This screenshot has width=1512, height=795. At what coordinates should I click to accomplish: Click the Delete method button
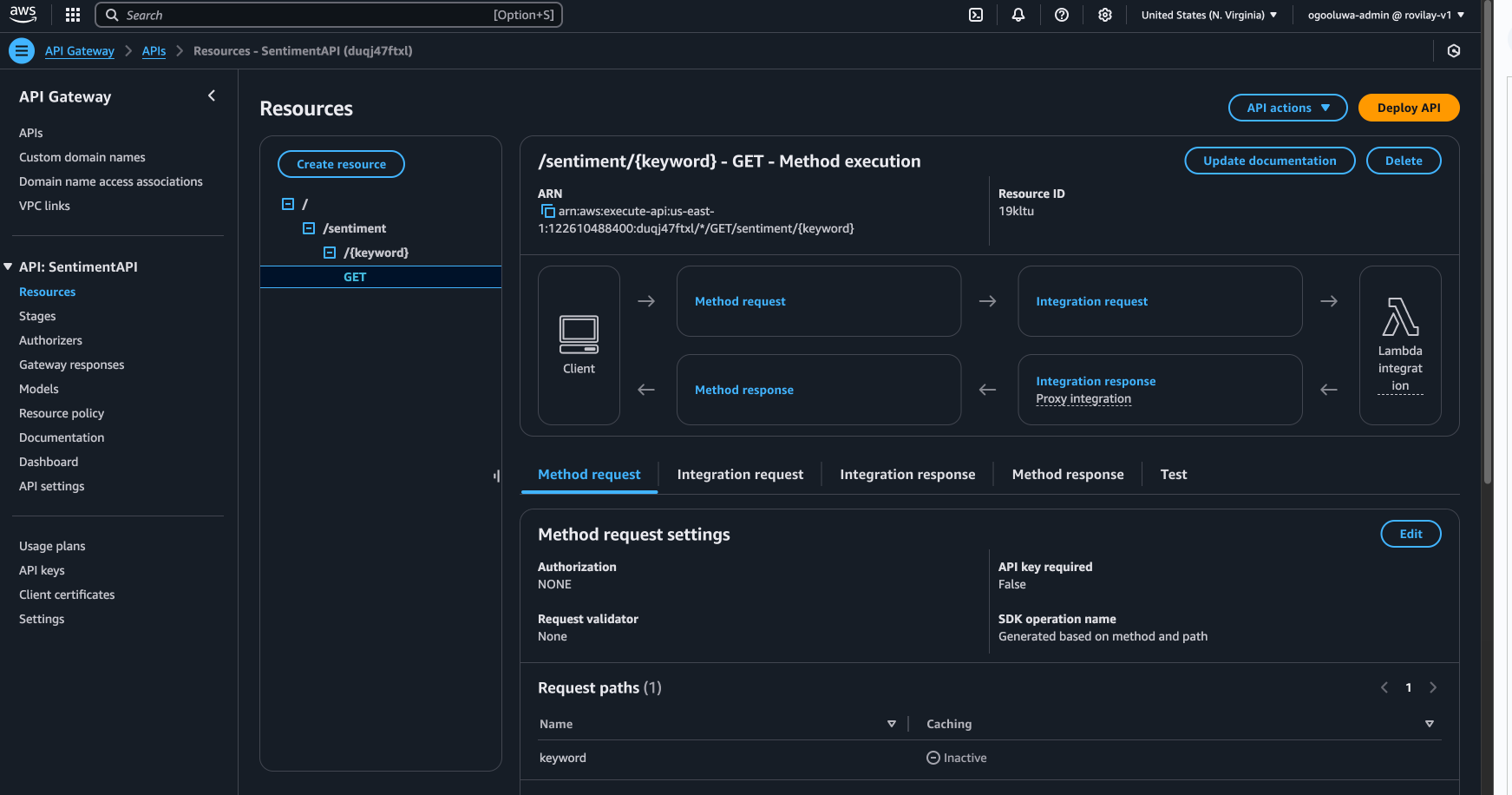tap(1404, 161)
